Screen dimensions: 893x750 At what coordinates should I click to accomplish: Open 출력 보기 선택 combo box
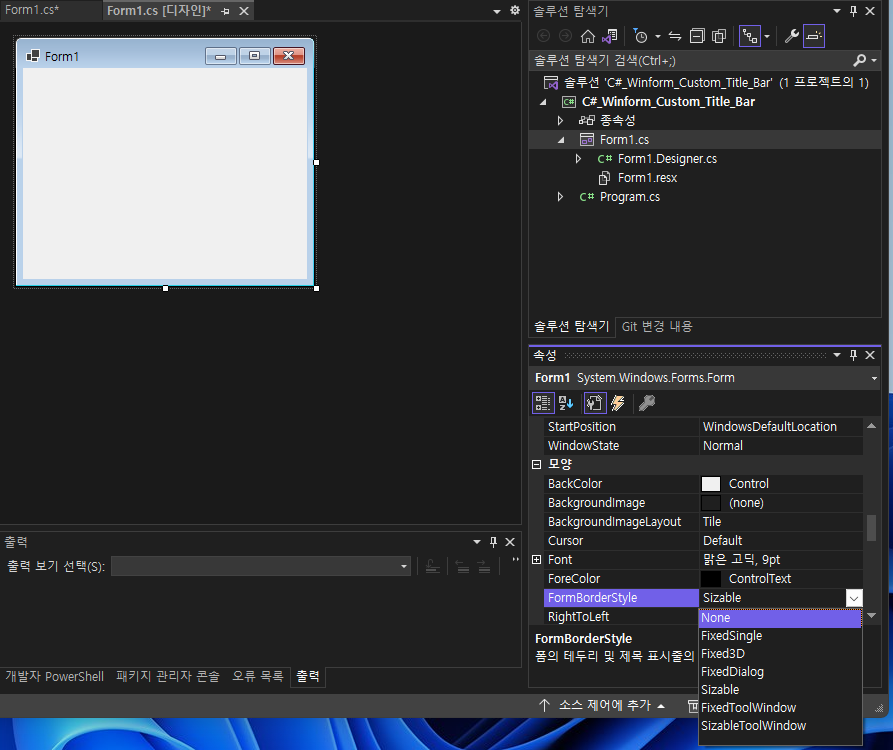[261, 566]
